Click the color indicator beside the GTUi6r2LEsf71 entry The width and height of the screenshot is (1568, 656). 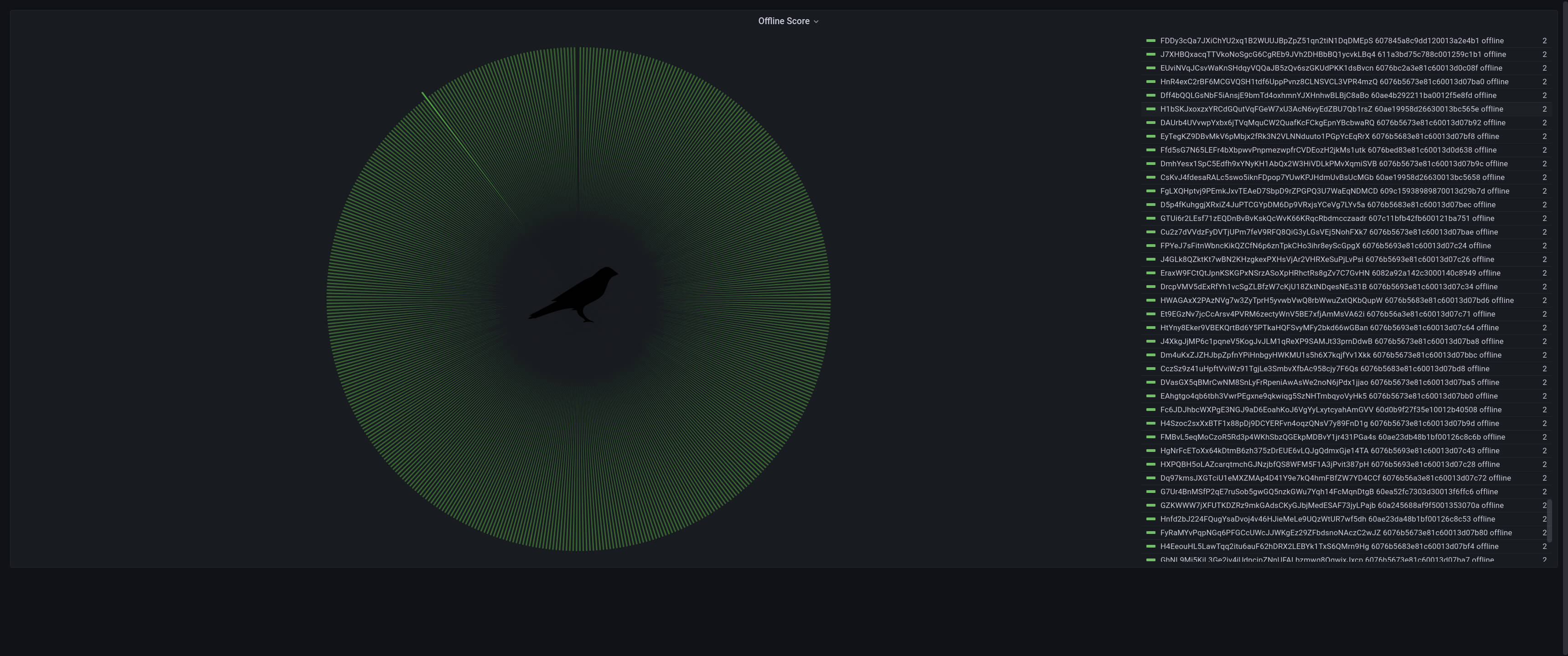click(x=1150, y=219)
